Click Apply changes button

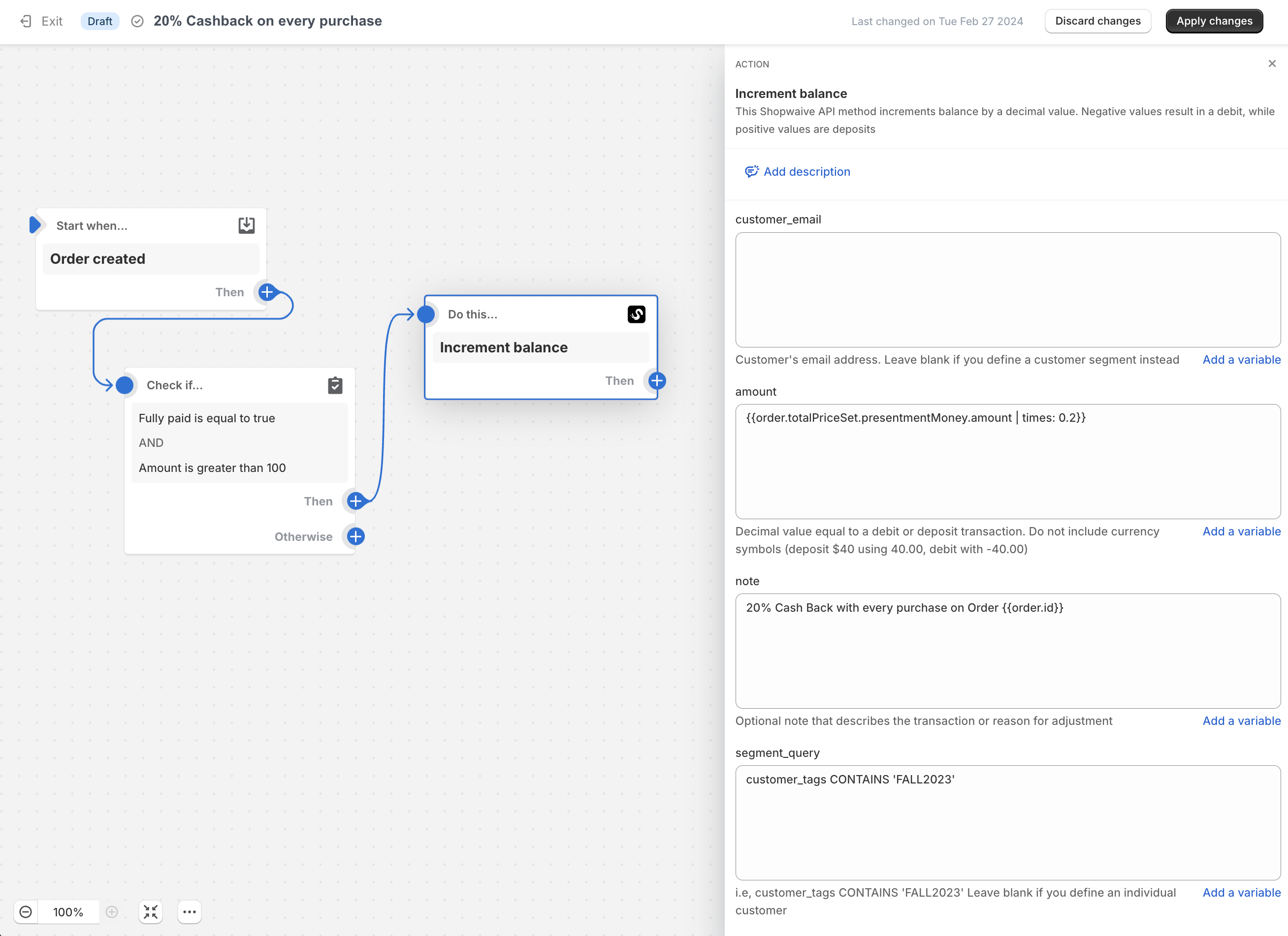coord(1214,21)
